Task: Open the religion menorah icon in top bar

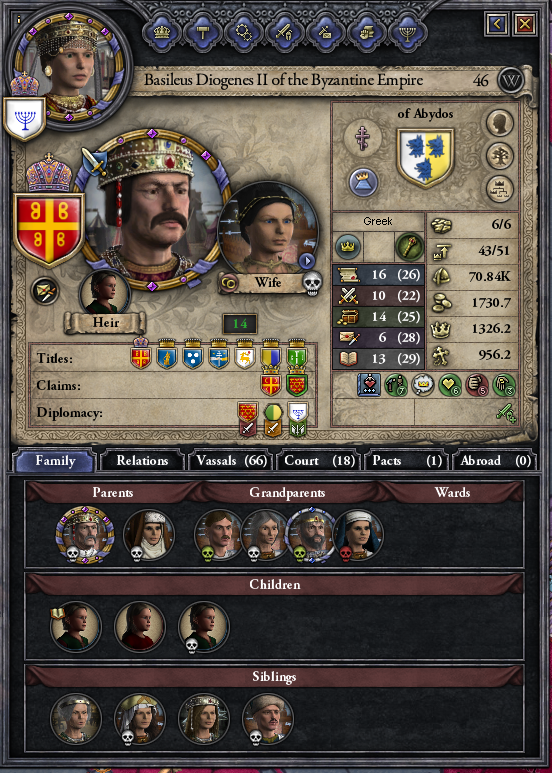Action: pos(407,33)
